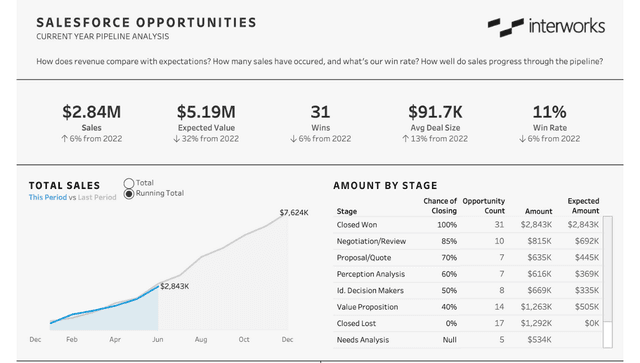Select the Negotiation/Review stage row
The height and width of the screenshot is (363, 640).
point(468,241)
